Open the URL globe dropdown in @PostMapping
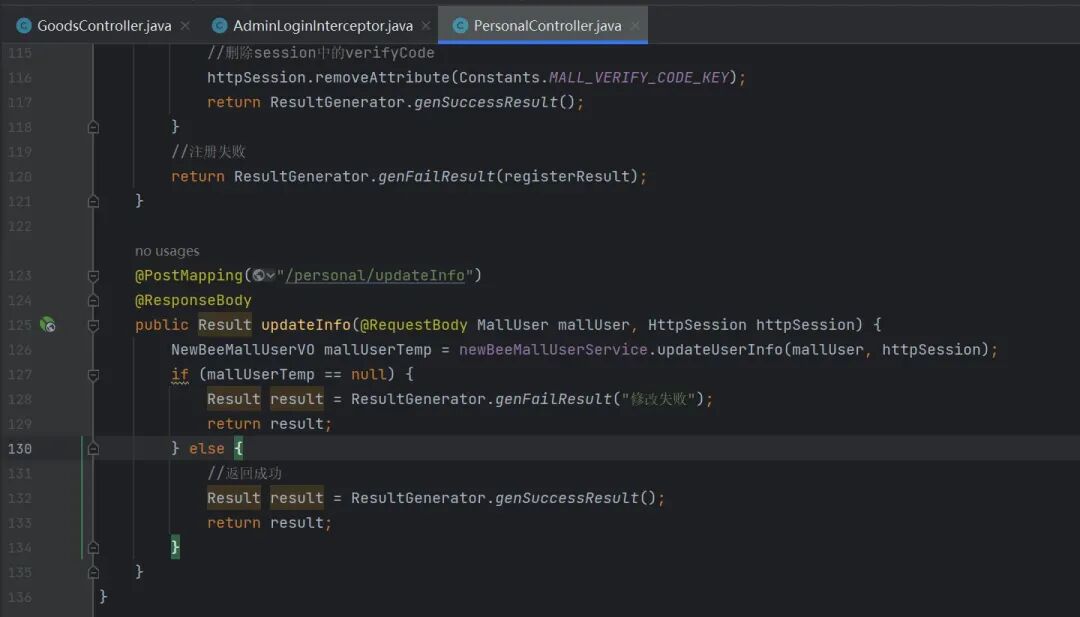 coord(263,275)
